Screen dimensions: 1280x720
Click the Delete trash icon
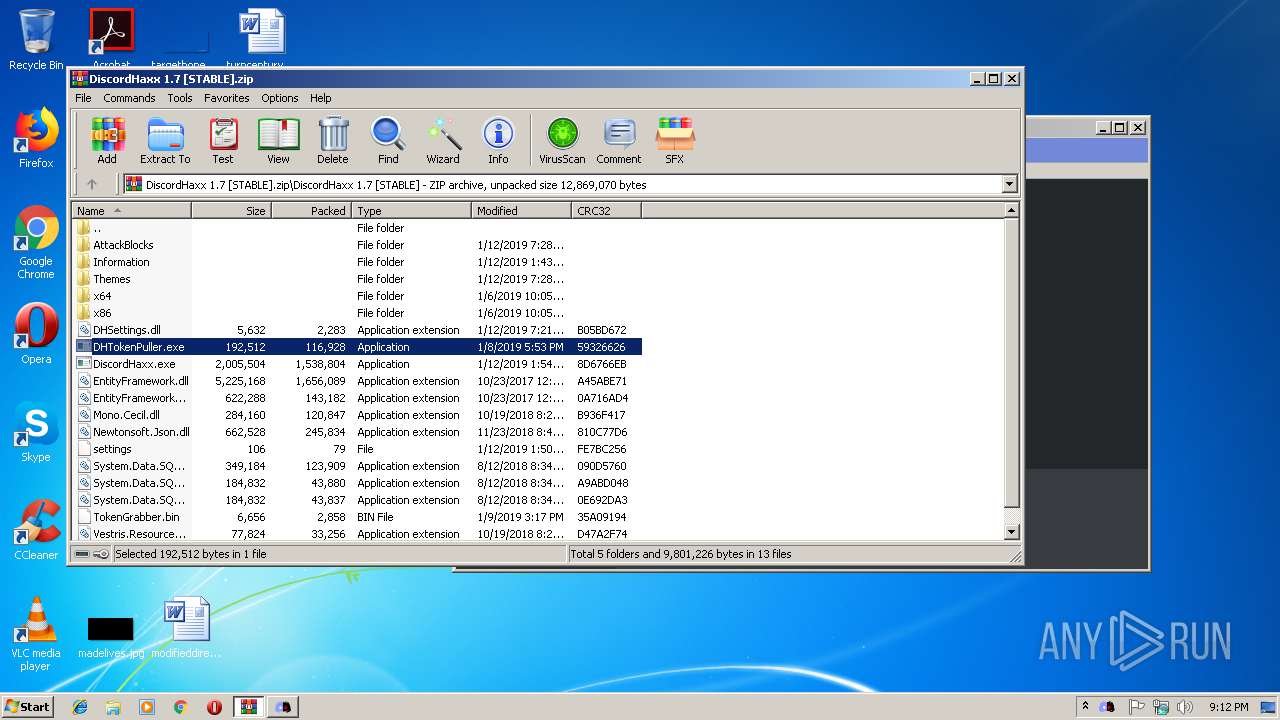point(333,141)
